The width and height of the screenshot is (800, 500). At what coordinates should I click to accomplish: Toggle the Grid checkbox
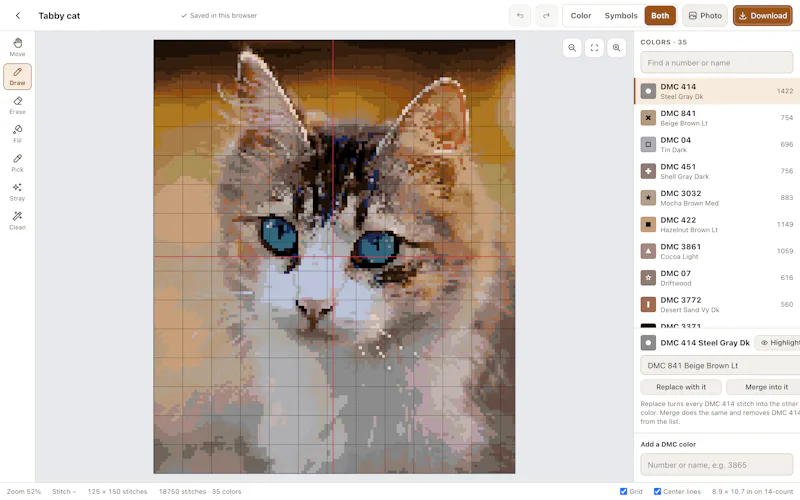pyautogui.click(x=623, y=491)
